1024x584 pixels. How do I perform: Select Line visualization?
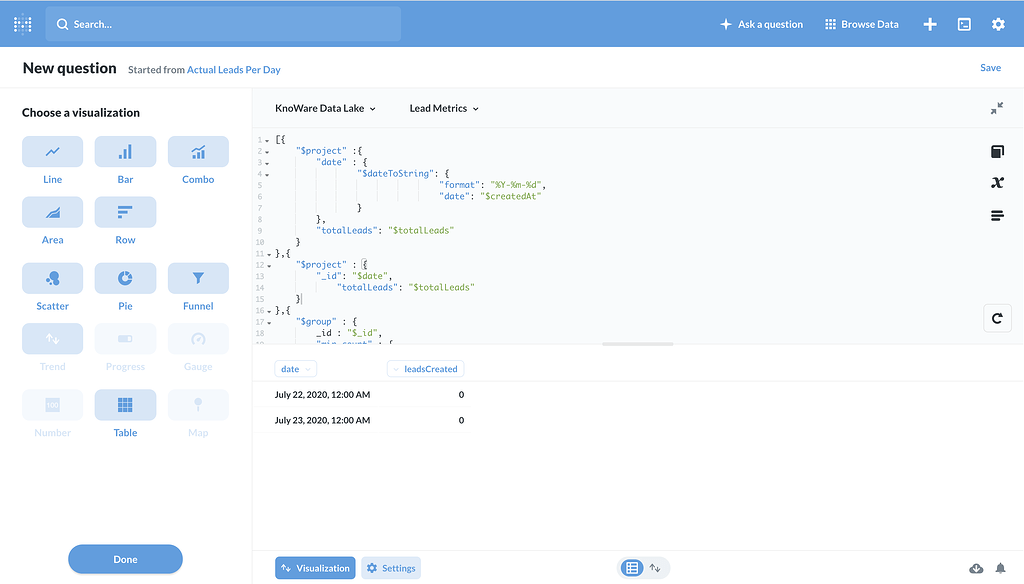pos(52,152)
